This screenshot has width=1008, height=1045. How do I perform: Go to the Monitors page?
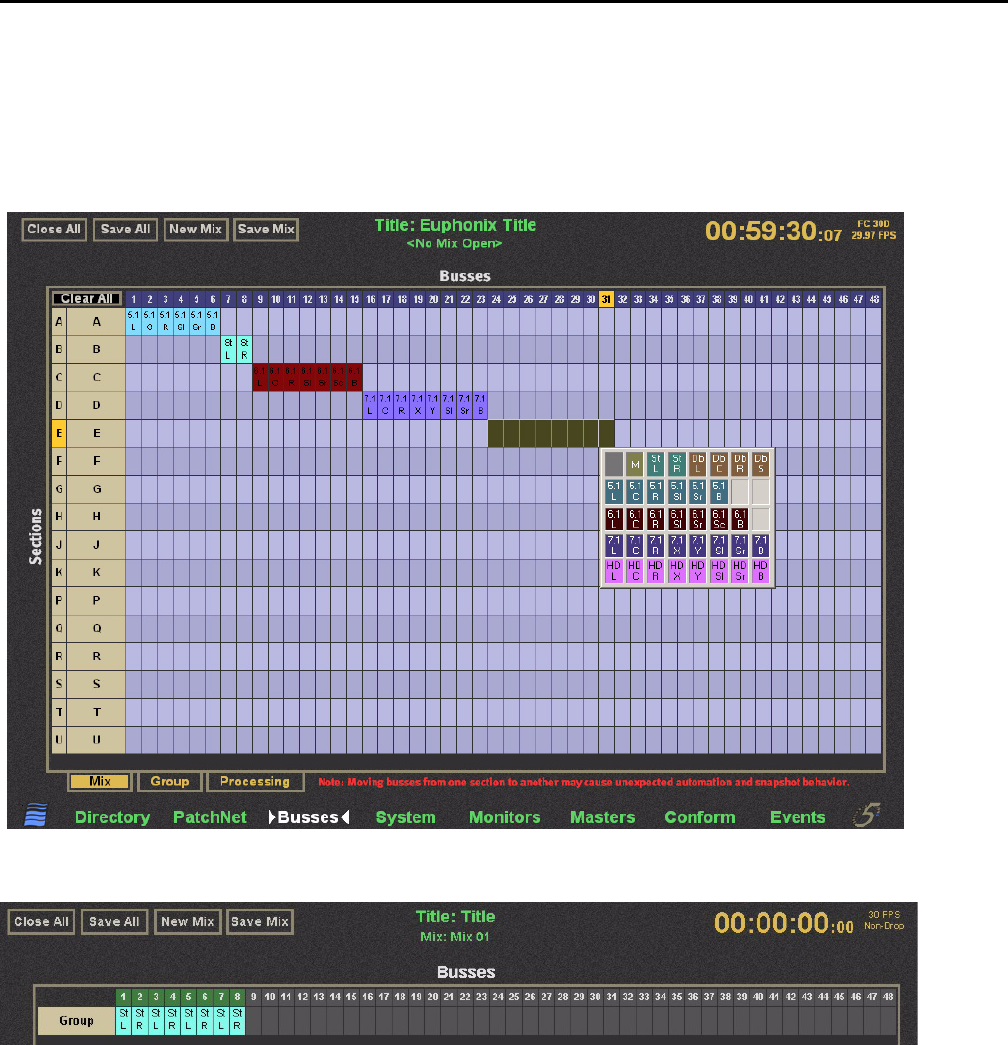pyautogui.click(x=505, y=817)
